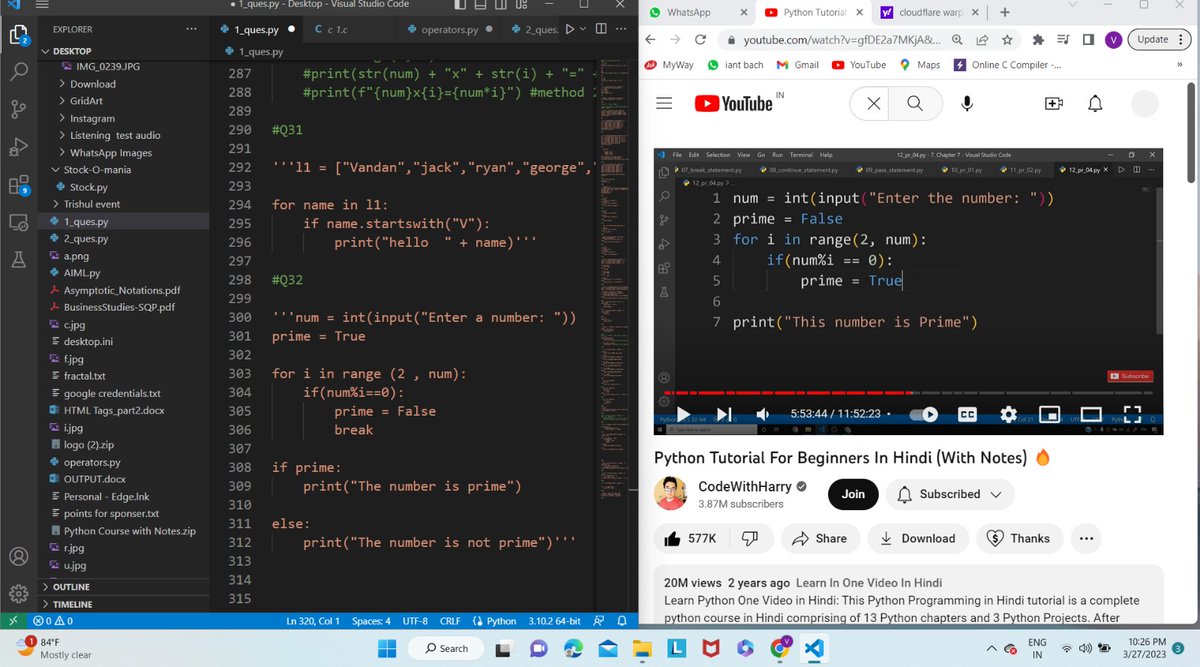
Task: Collapse the DESKTOP folder in Explorer
Action: (48, 50)
